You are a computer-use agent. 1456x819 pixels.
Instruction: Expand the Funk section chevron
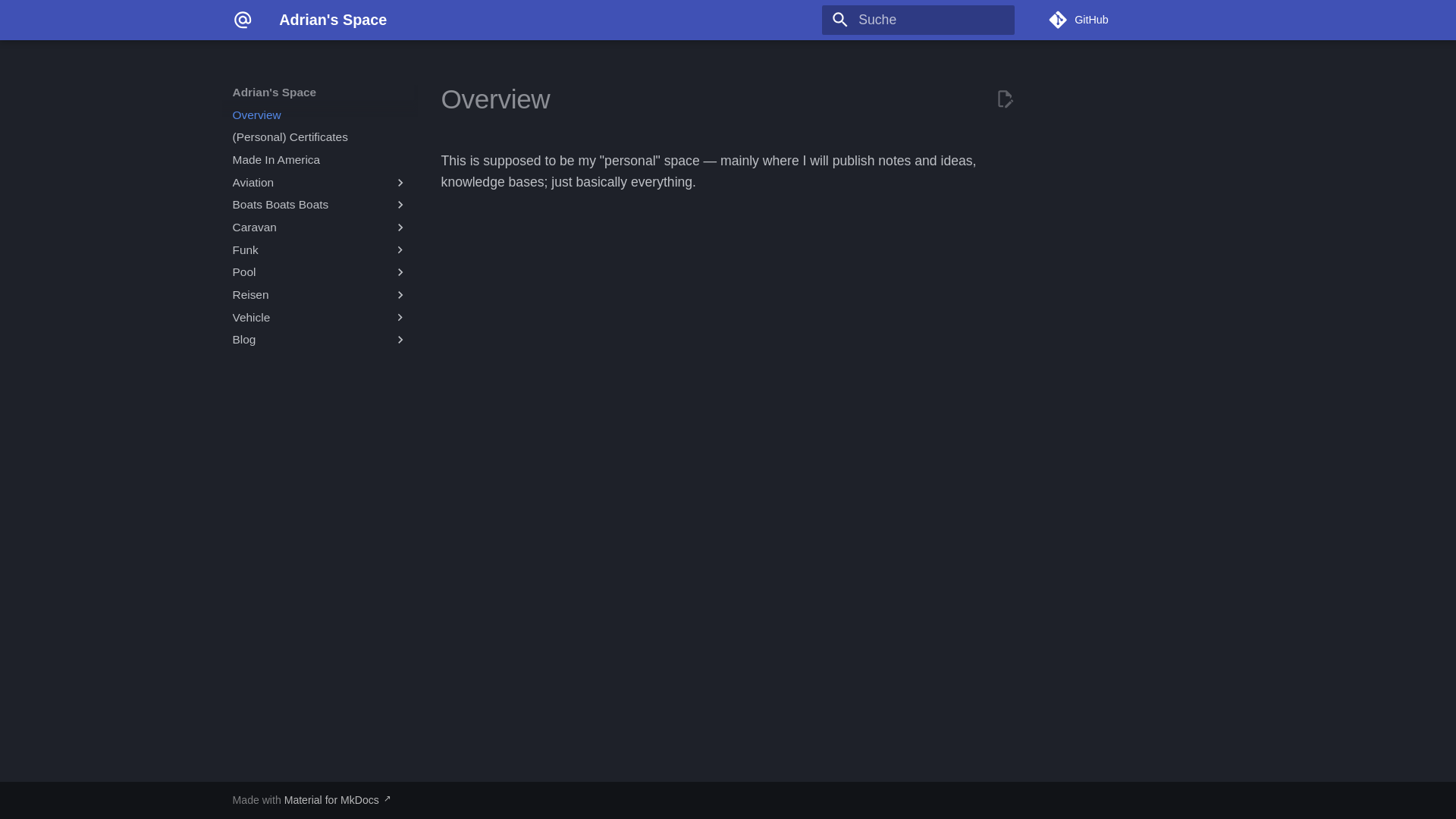click(x=400, y=250)
